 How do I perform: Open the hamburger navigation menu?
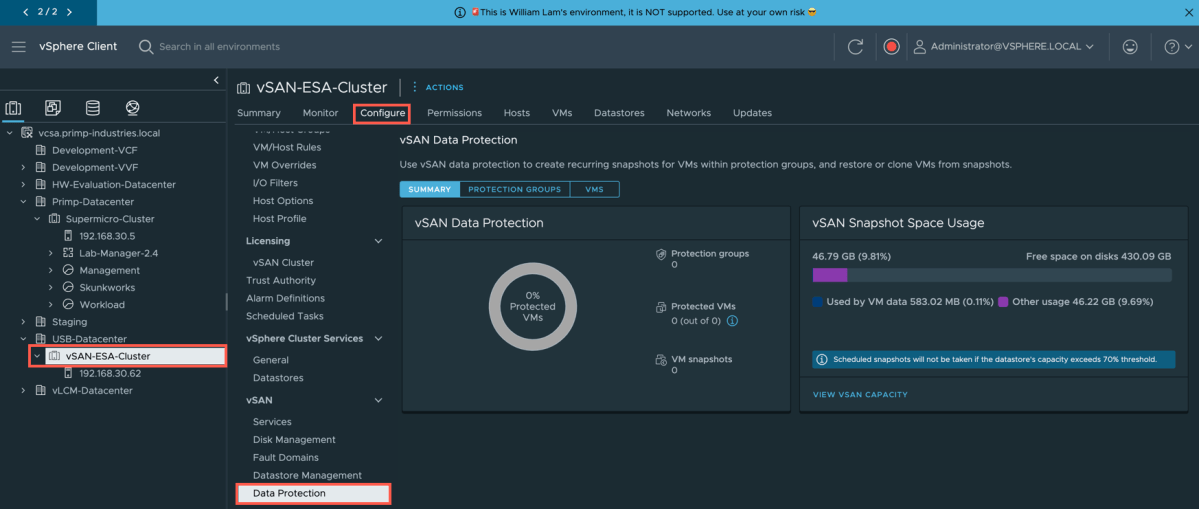(19, 47)
